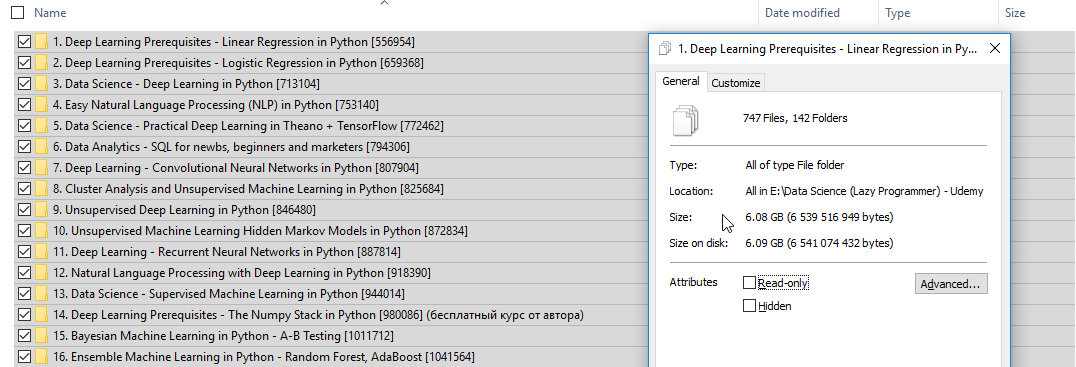Switch to the Customize tab in Properties
This screenshot has width=1076, height=367.
point(736,83)
